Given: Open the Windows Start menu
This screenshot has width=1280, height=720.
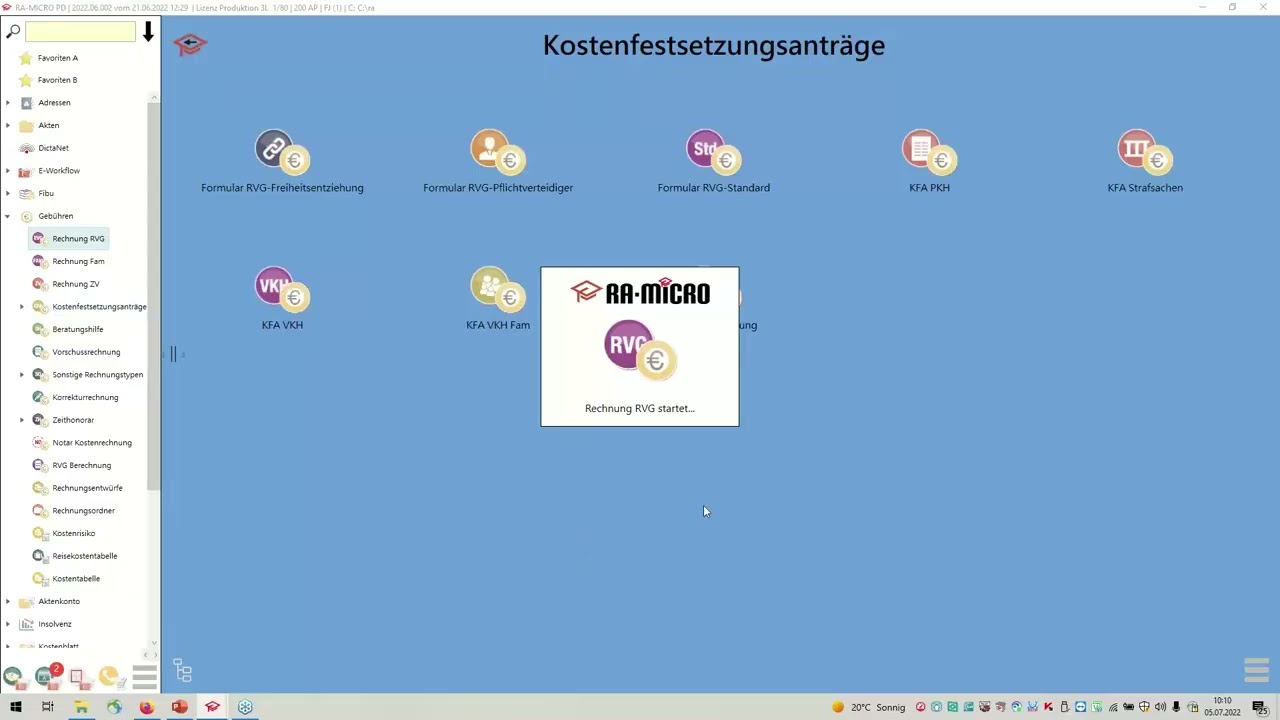Looking at the screenshot, I should click(x=16, y=707).
